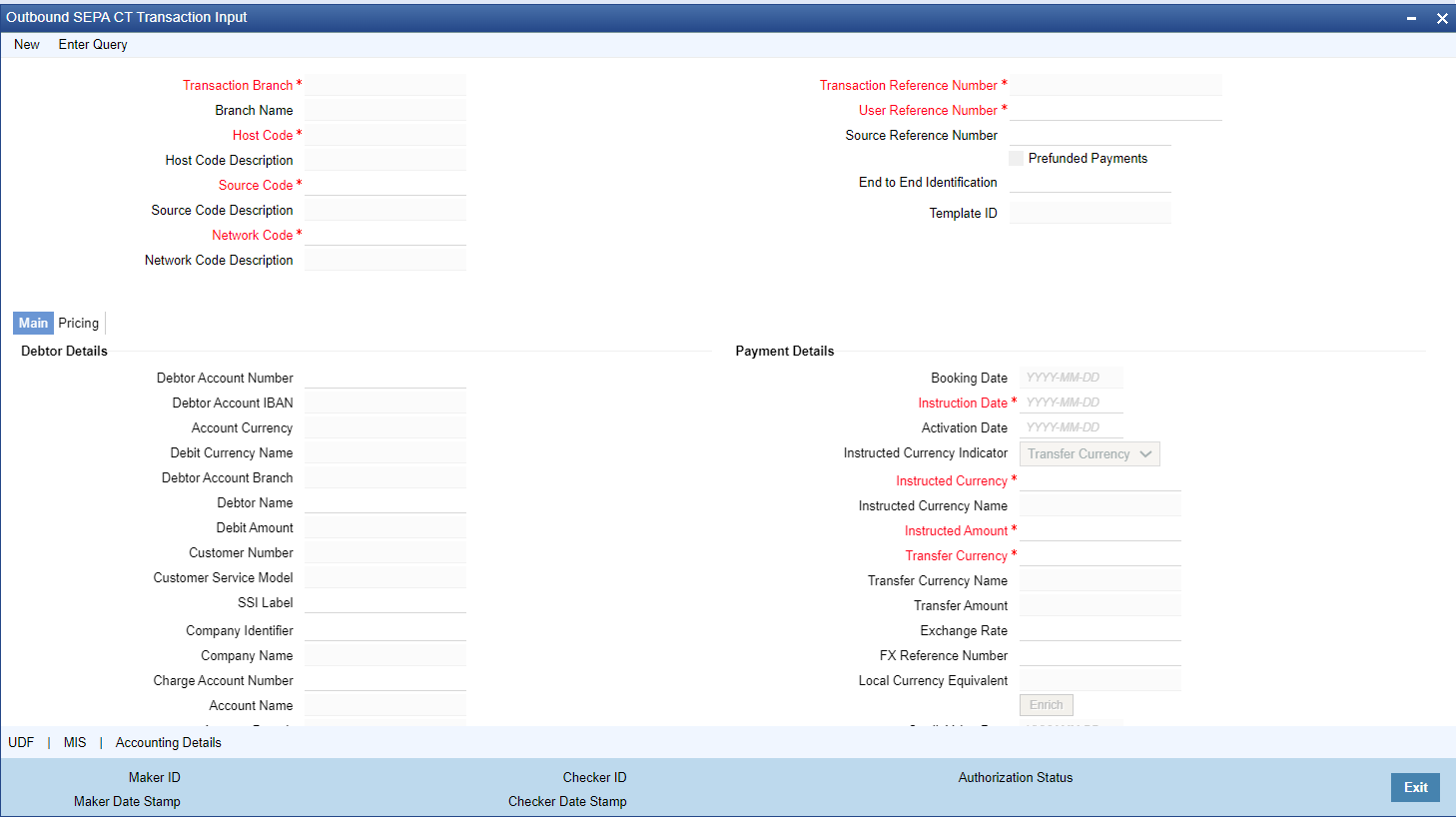This screenshot has width=1456, height=819.
Task: Focus the SSI Label field
Action: 385,602
